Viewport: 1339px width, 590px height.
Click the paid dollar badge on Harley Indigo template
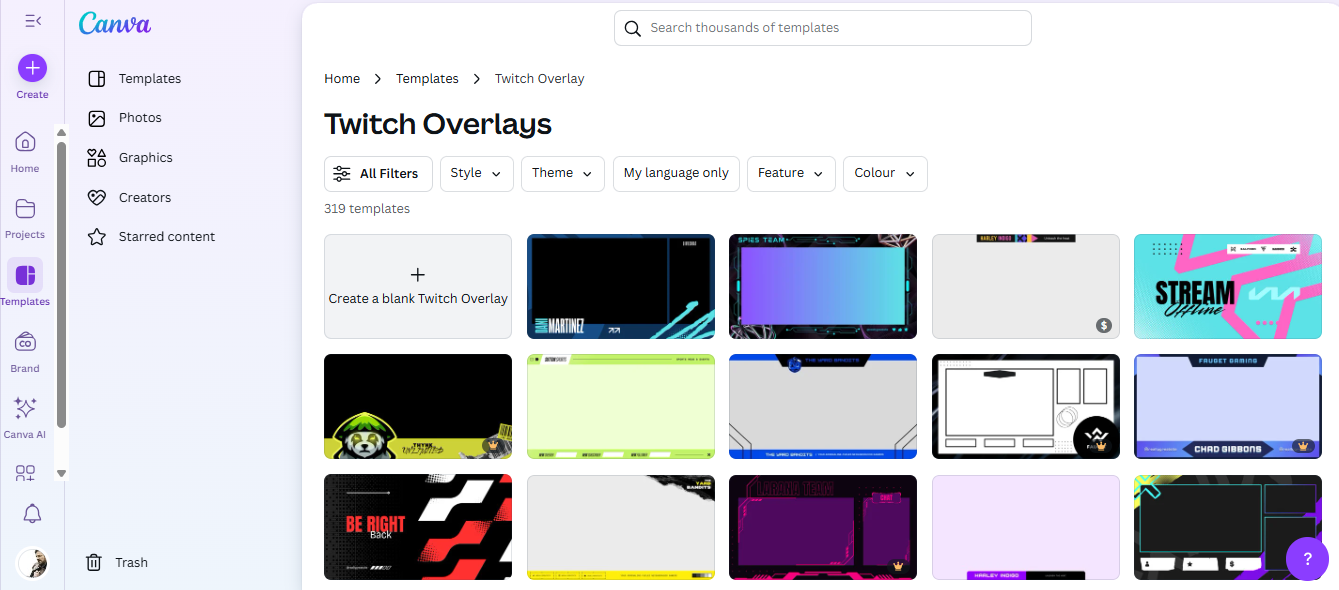point(1103,325)
